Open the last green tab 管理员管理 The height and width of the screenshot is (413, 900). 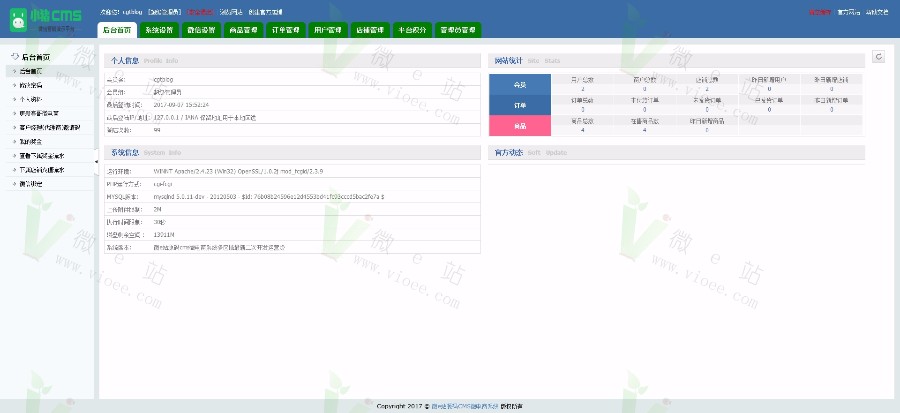click(458, 30)
